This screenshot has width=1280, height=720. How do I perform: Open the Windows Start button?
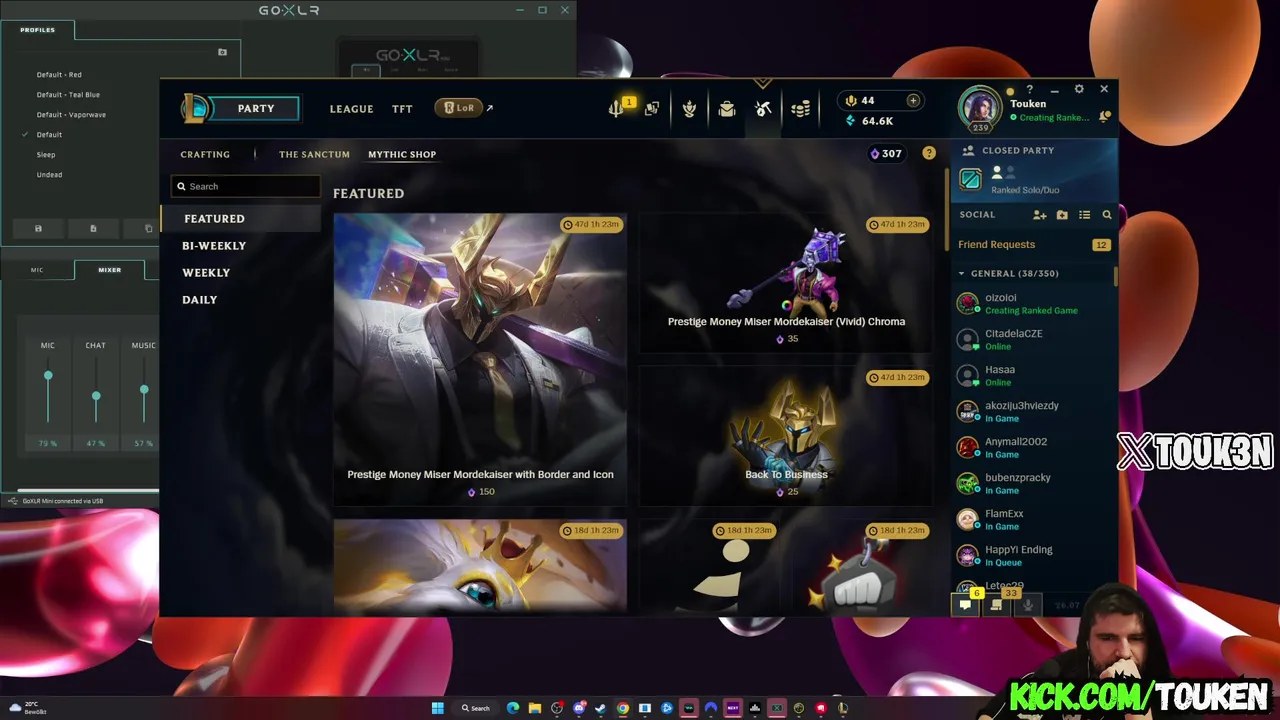(x=437, y=708)
